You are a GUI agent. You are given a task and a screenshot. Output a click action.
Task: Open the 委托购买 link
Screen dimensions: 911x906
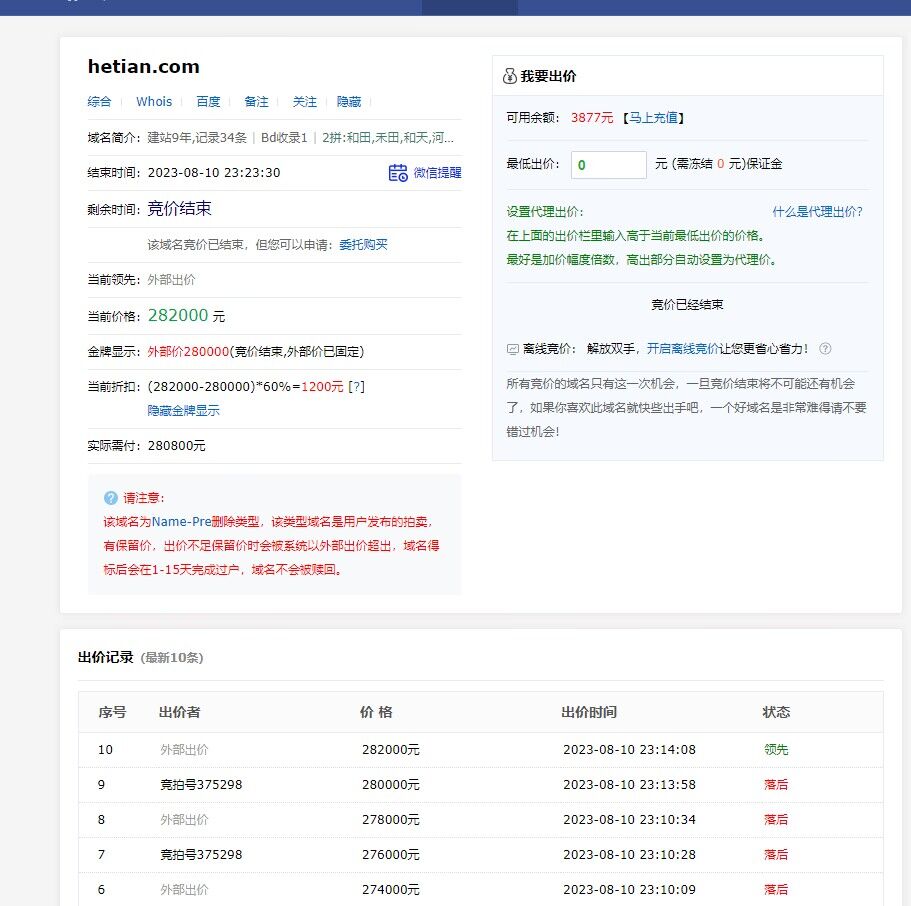coord(363,245)
